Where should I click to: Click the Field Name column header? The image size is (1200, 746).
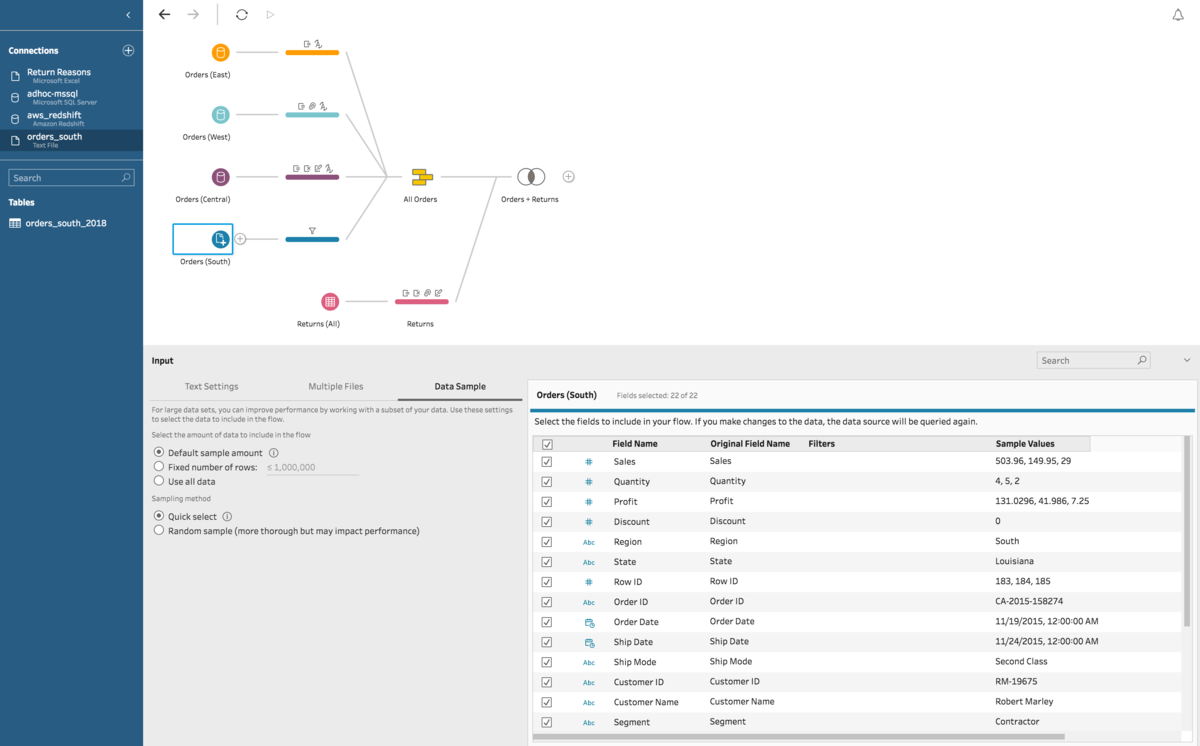pyautogui.click(x=635, y=443)
